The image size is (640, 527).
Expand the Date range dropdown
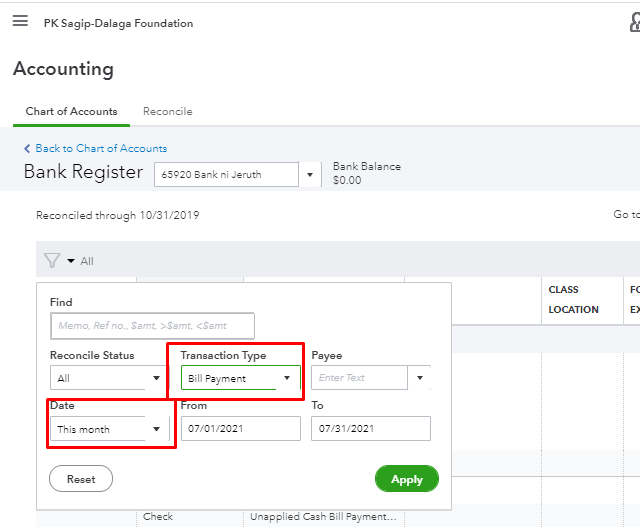pos(156,429)
